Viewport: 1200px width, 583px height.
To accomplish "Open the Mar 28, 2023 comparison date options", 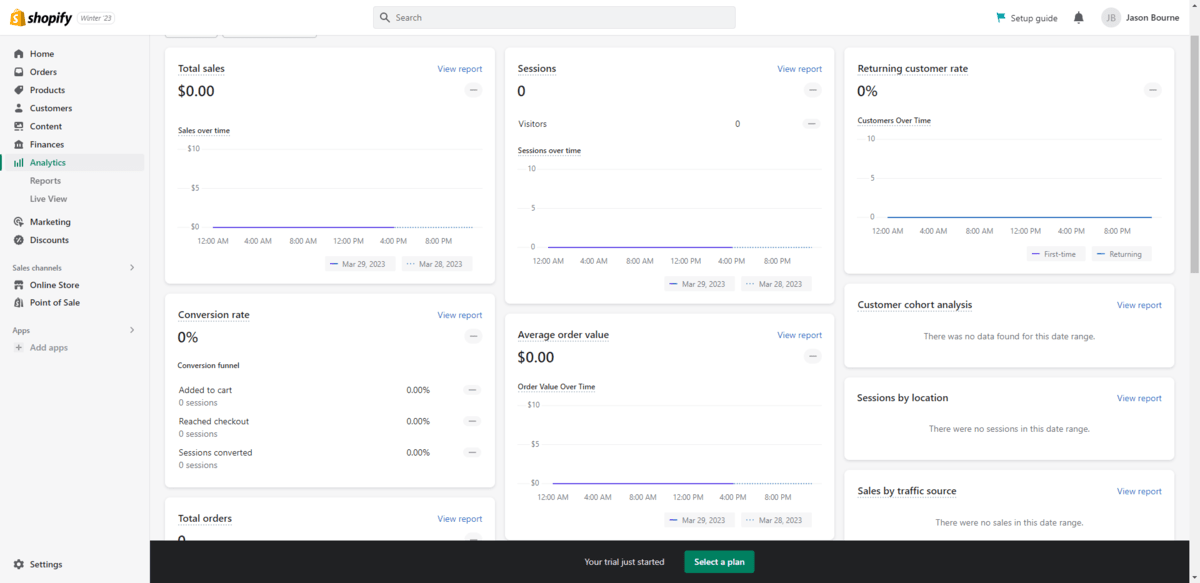I will [x=436, y=263].
